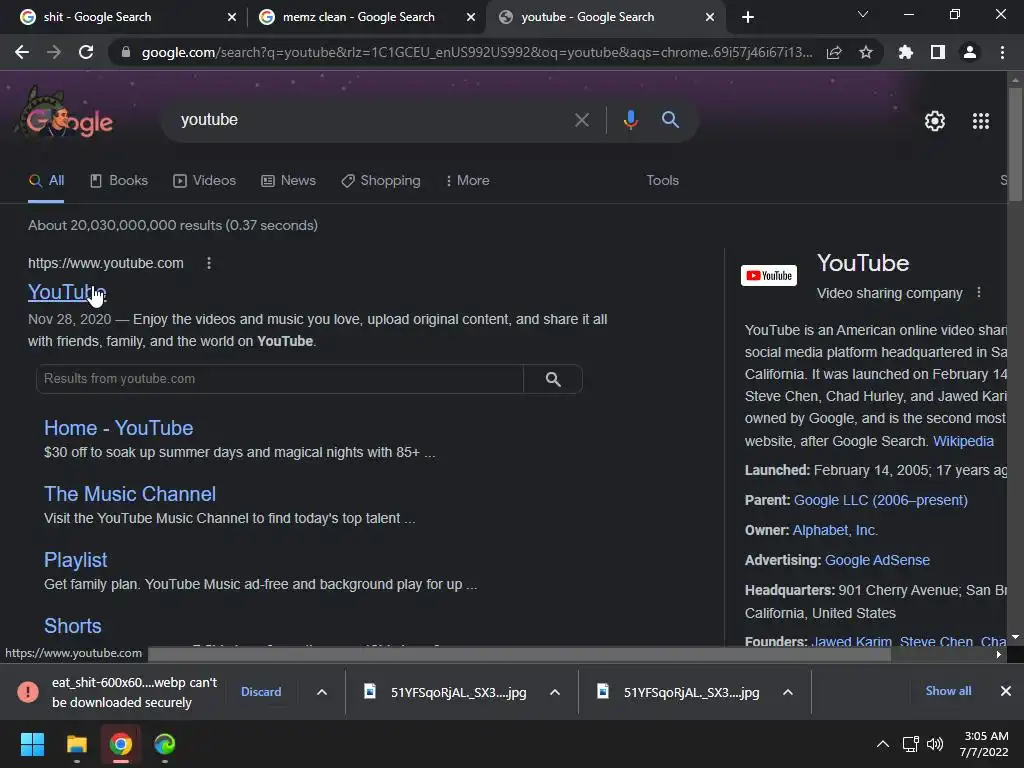Open the search Tools options
The height and width of the screenshot is (768, 1024).
click(x=662, y=181)
